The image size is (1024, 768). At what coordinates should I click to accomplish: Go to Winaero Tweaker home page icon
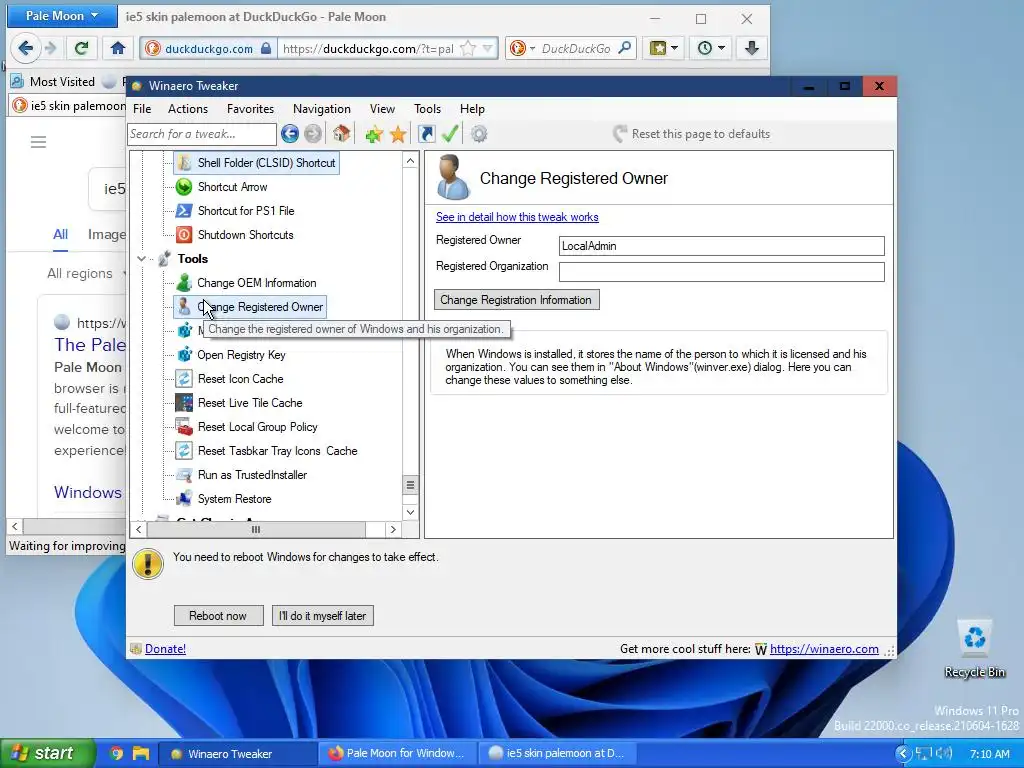341,134
